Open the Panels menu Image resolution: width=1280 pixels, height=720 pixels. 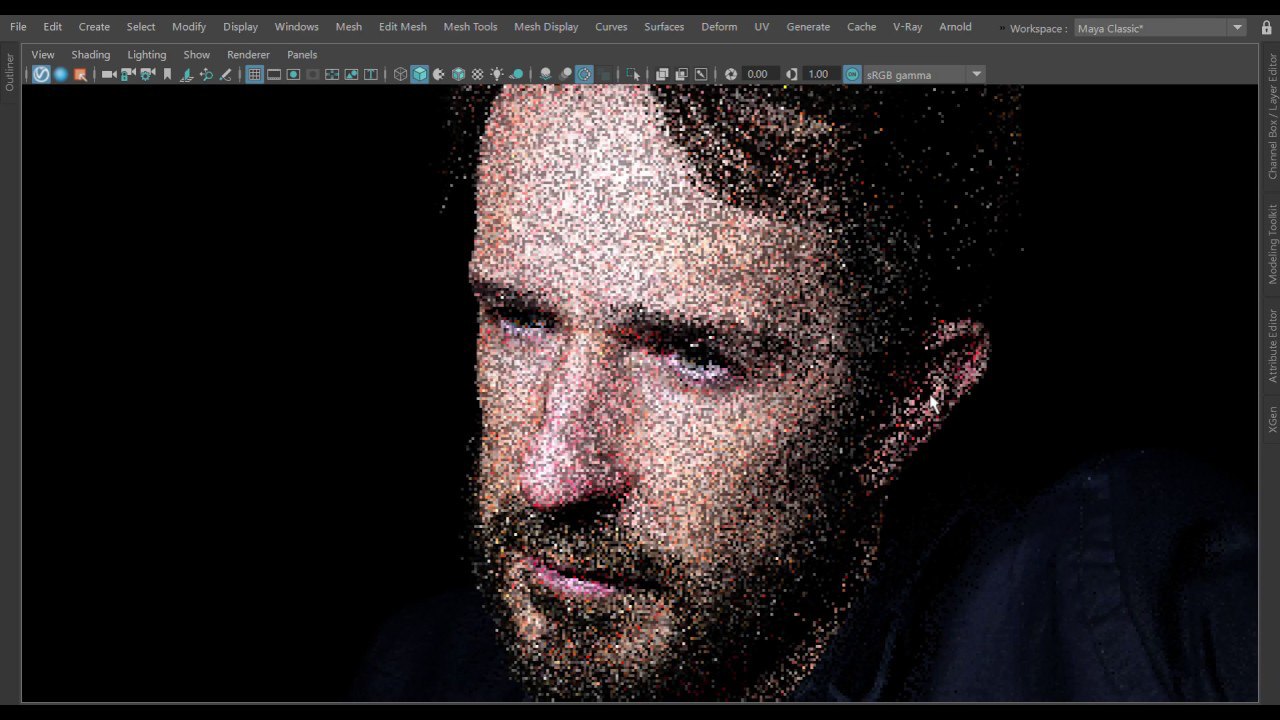coord(302,55)
